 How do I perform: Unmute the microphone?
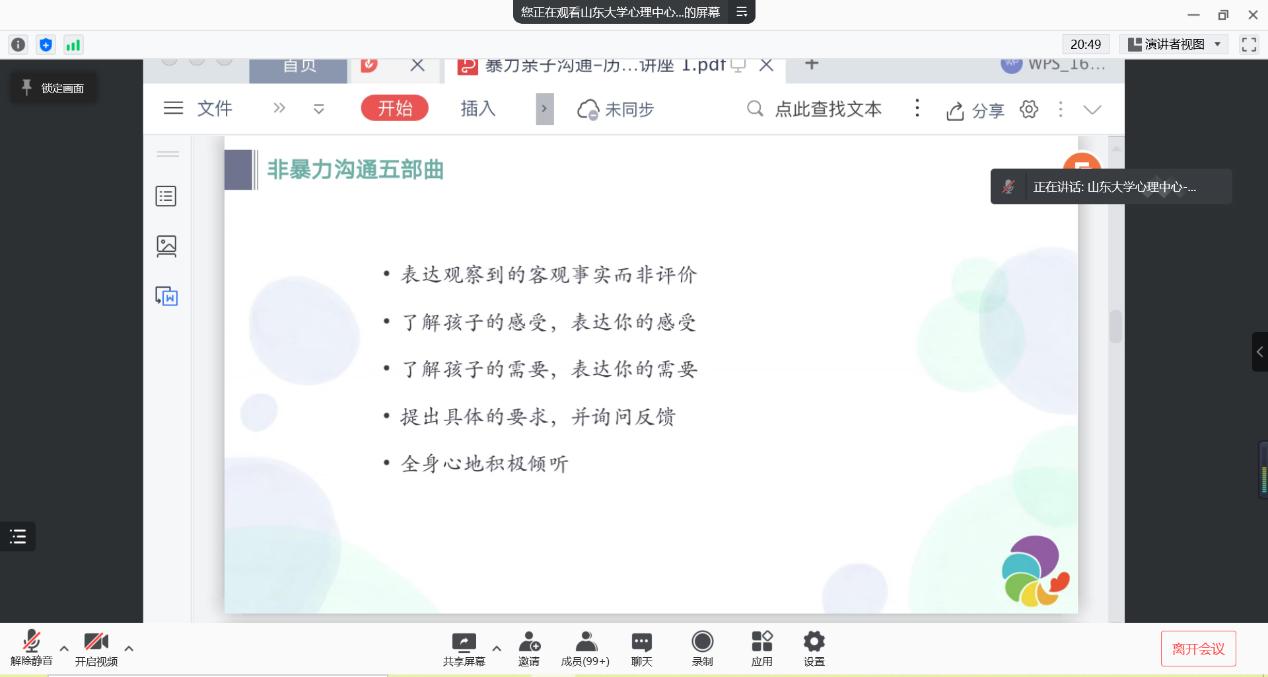(x=31, y=648)
